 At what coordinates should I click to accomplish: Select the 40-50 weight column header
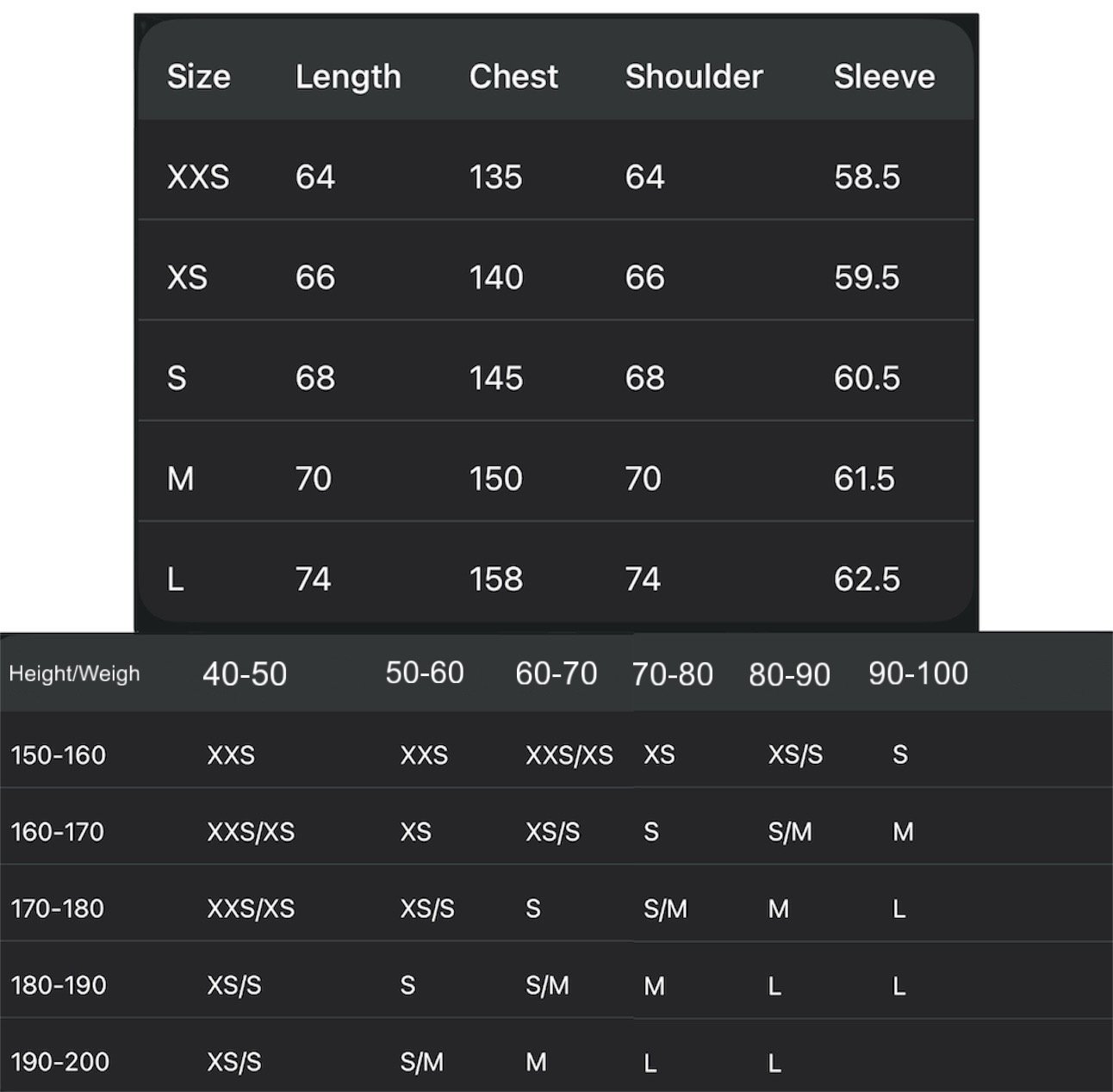[245, 673]
